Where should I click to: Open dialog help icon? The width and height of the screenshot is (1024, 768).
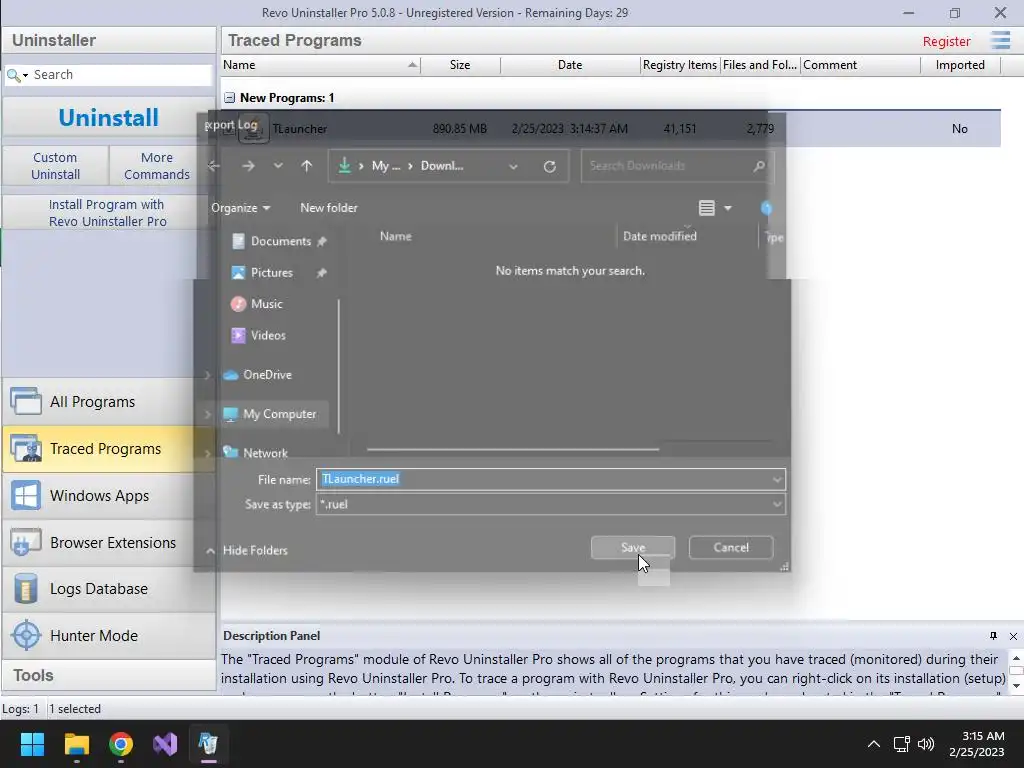click(767, 208)
